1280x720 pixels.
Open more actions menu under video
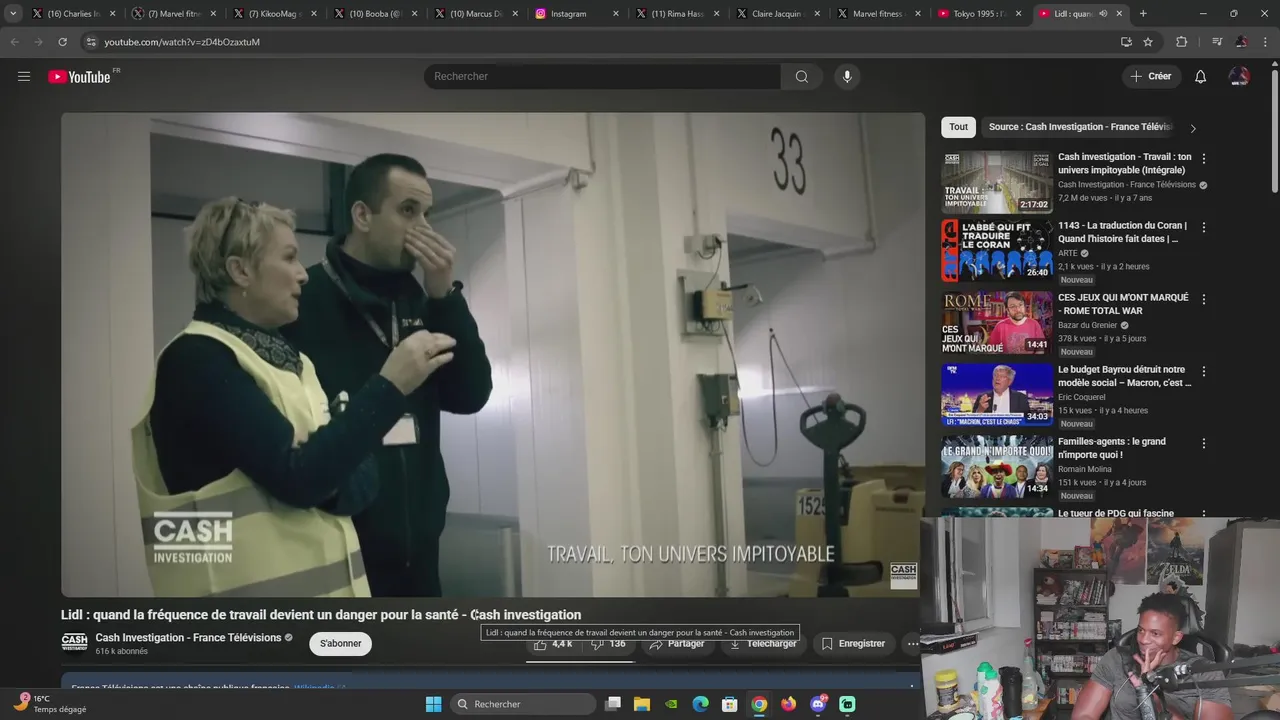[x=912, y=644]
